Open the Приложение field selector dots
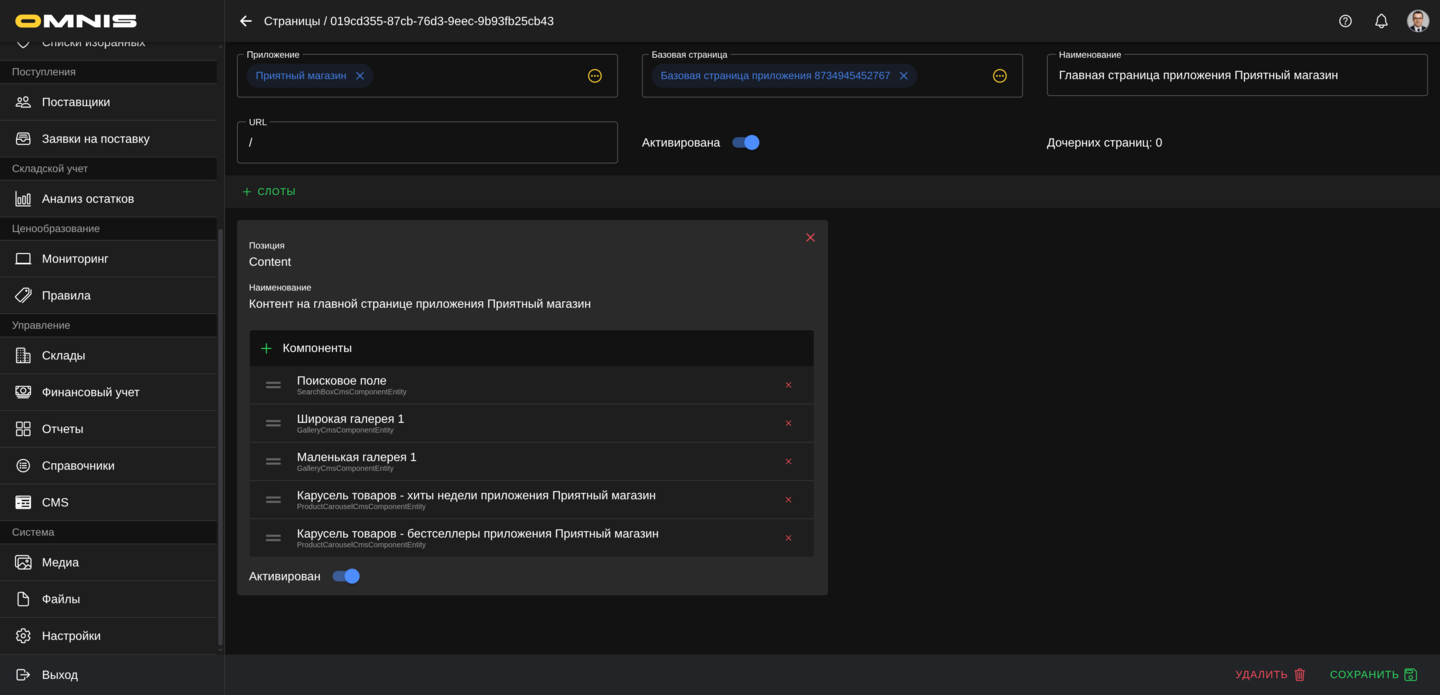The image size is (1440, 695). [595, 76]
